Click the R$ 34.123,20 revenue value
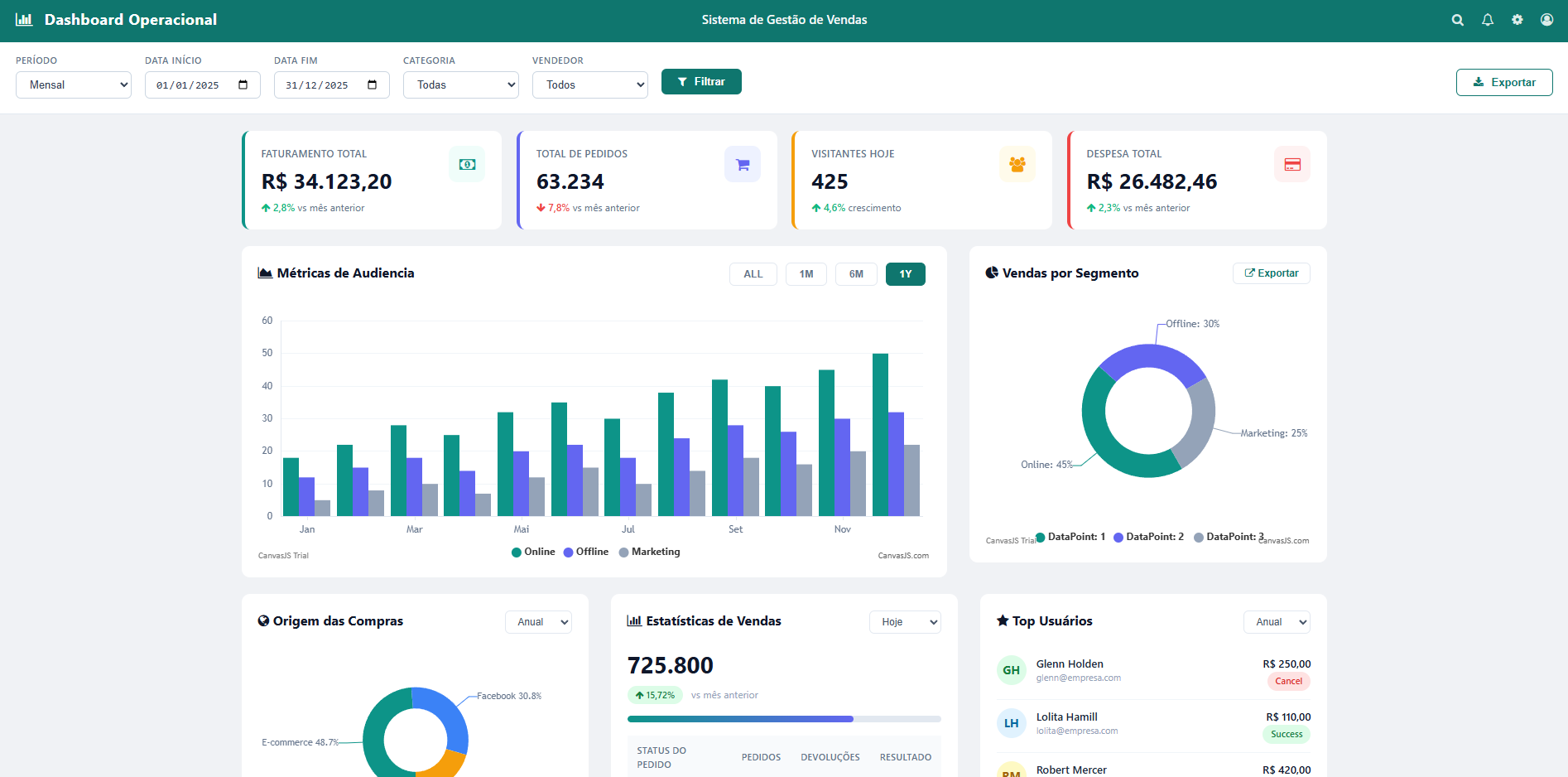 click(x=327, y=181)
